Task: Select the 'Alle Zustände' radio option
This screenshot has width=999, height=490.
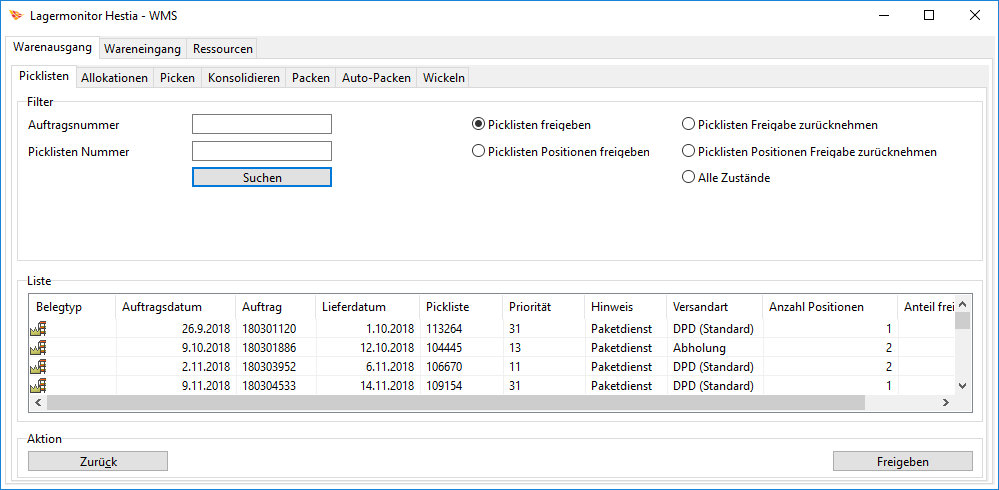Action: 688,177
